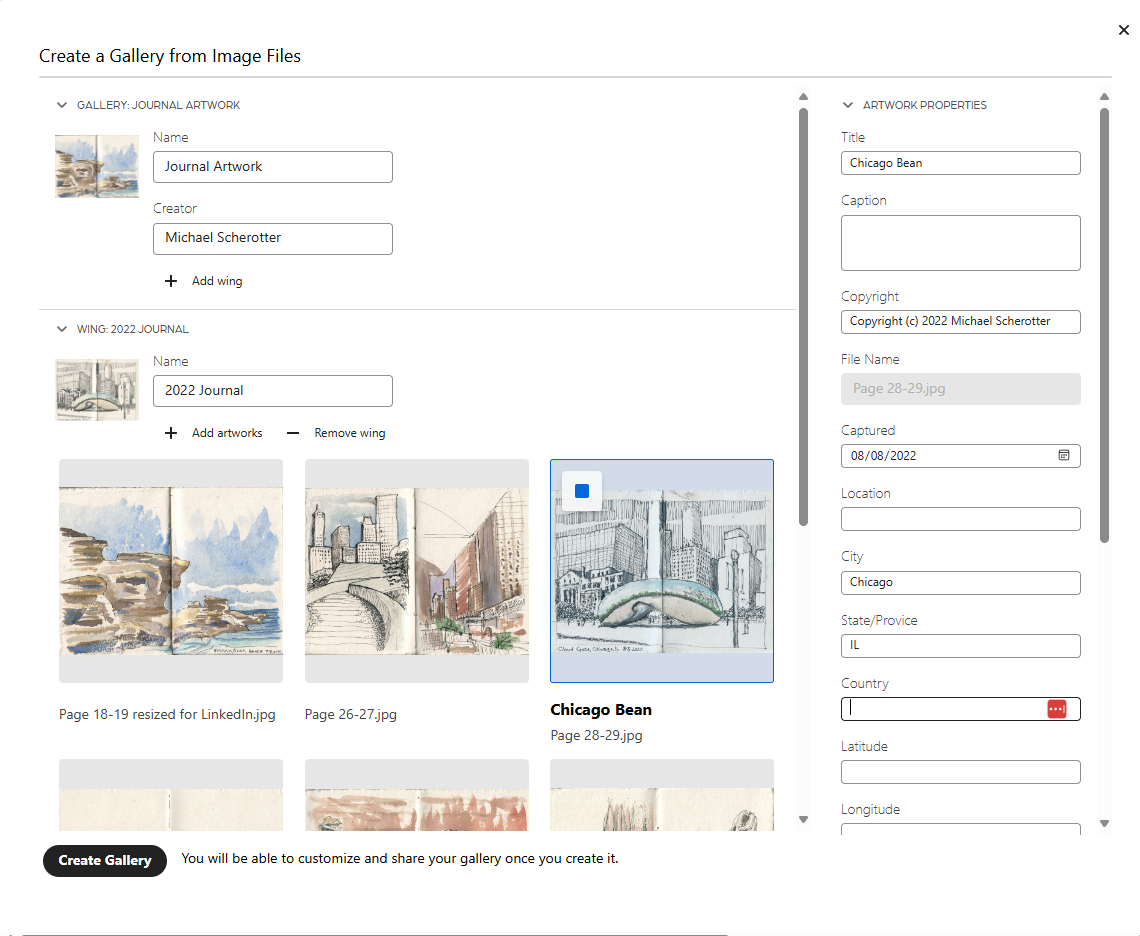1140x936 pixels.
Task: Click the gallery cover thumbnail image
Action: (97, 166)
